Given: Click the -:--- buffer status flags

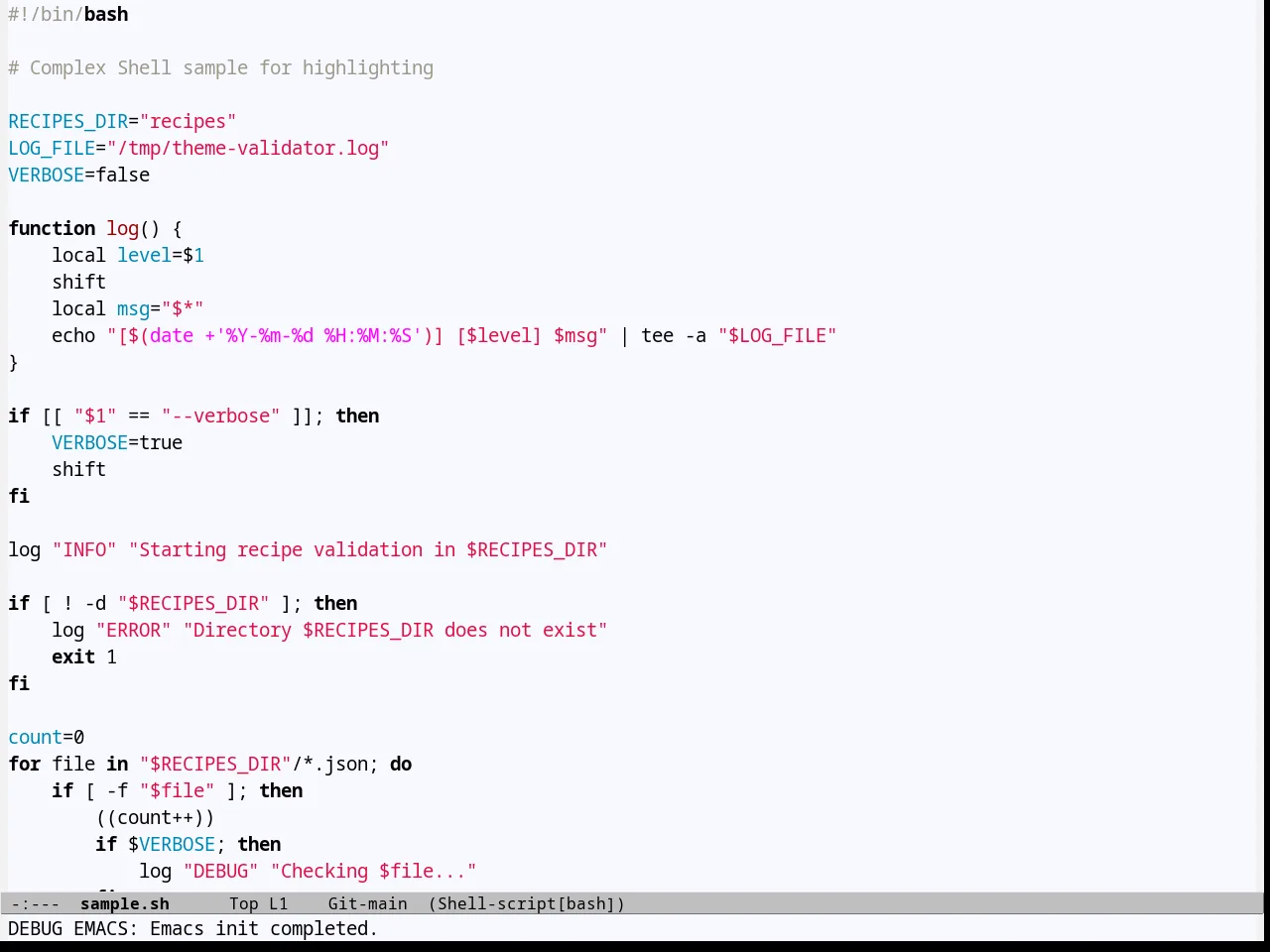Looking at the screenshot, I should click(x=36, y=903).
